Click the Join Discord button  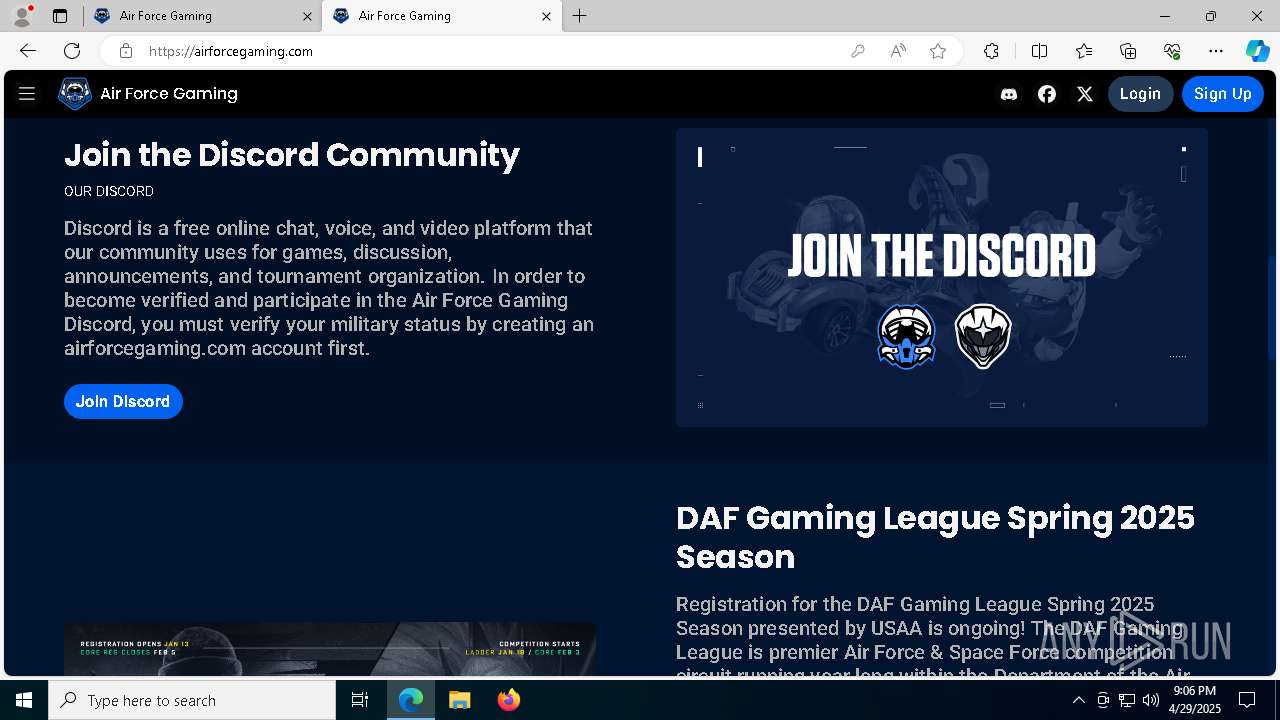(x=123, y=401)
